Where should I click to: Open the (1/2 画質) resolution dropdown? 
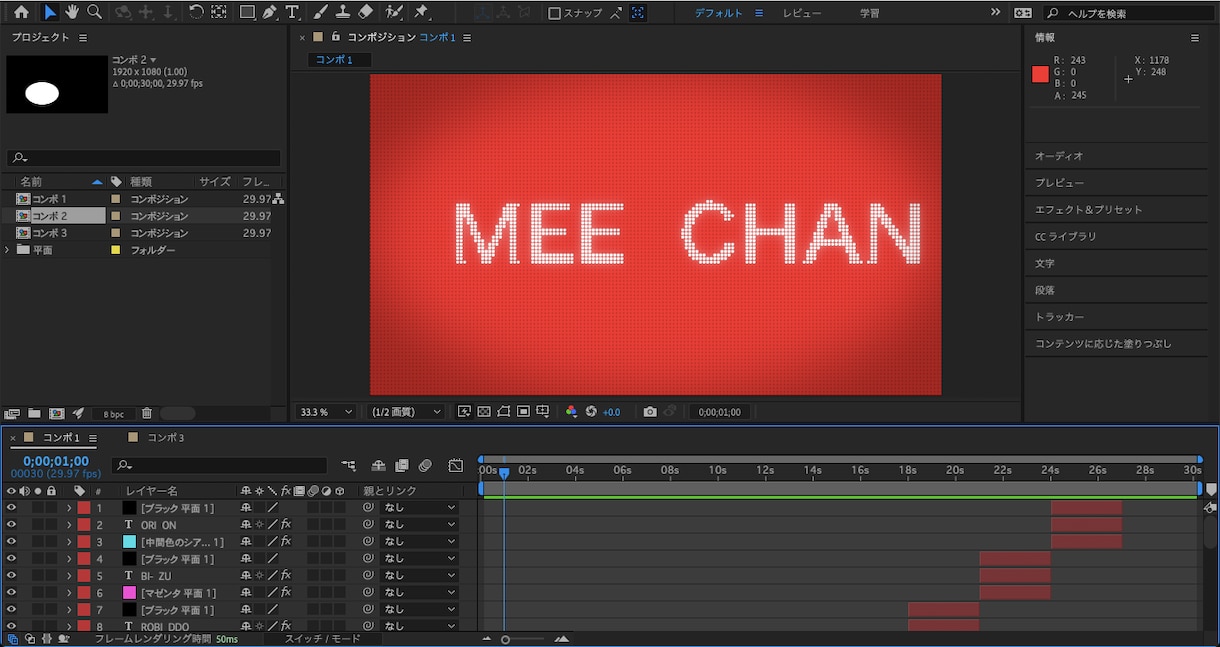[406, 412]
